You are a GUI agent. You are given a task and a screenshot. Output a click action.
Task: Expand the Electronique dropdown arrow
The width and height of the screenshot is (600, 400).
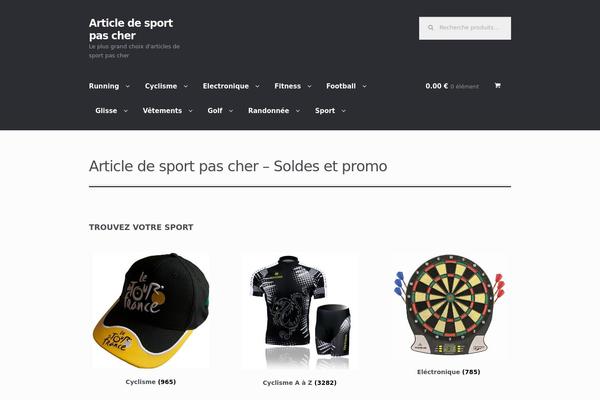click(x=257, y=86)
